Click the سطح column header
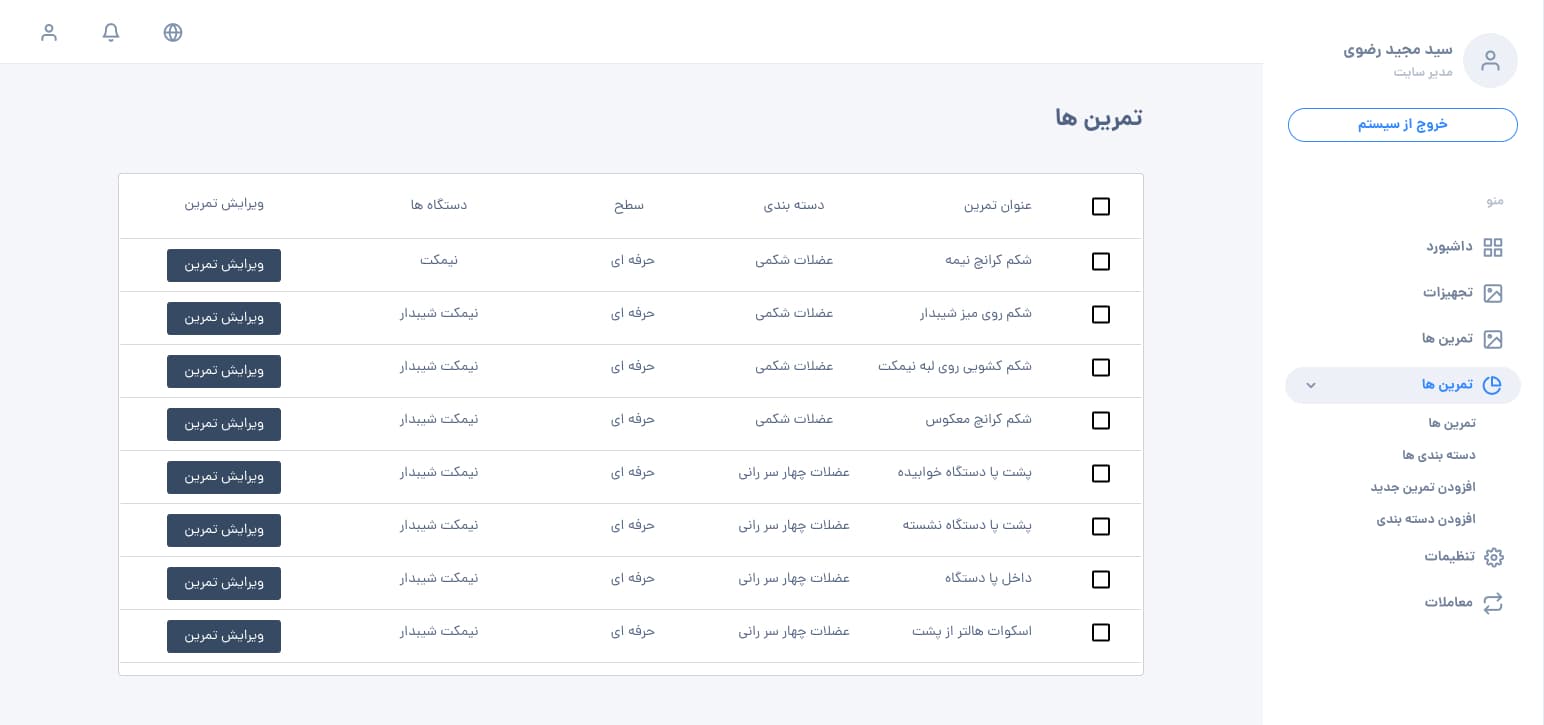1544x725 pixels. pyautogui.click(x=629, y=205)
